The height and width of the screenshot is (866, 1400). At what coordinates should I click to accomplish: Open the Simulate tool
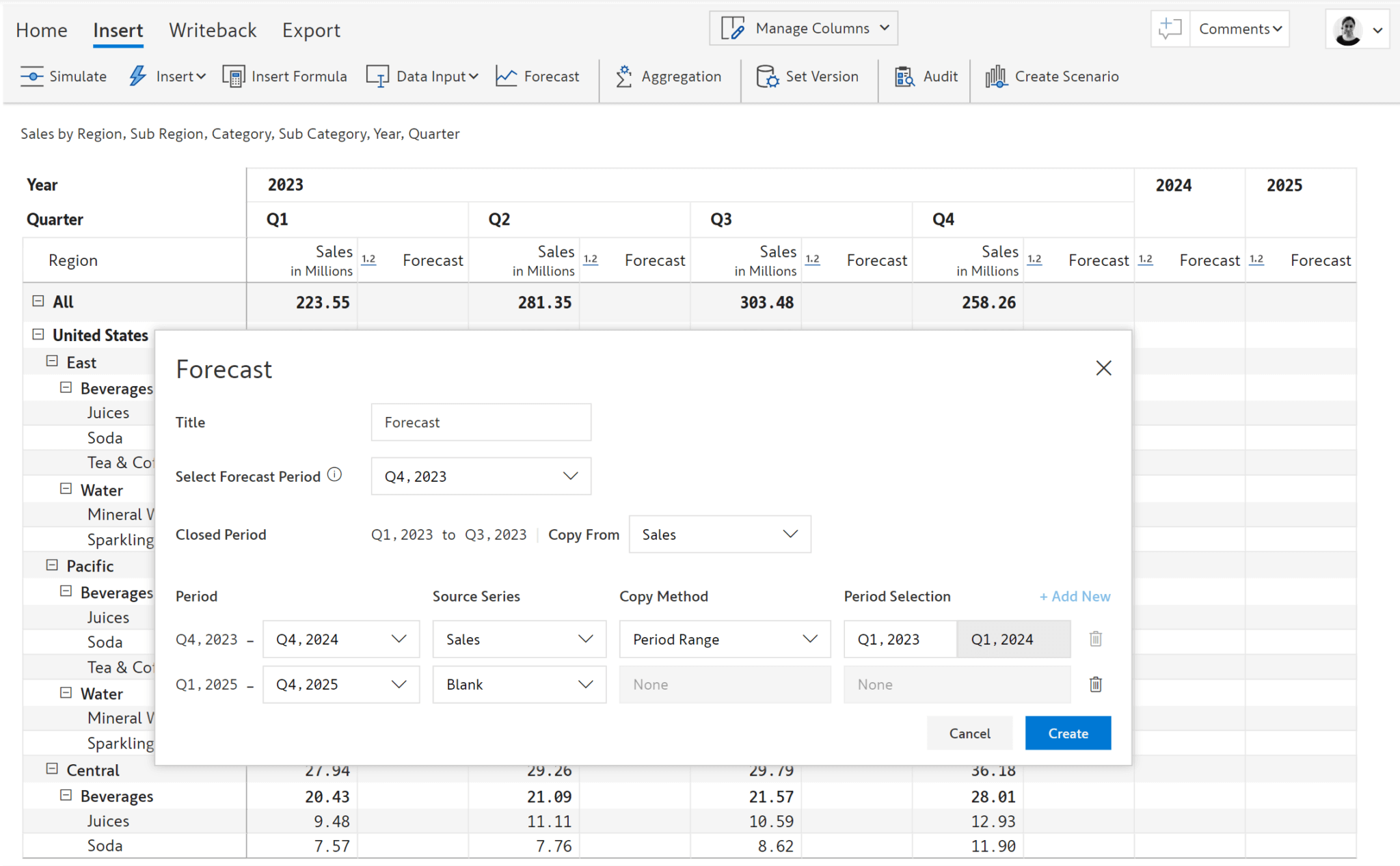(64, 77)
